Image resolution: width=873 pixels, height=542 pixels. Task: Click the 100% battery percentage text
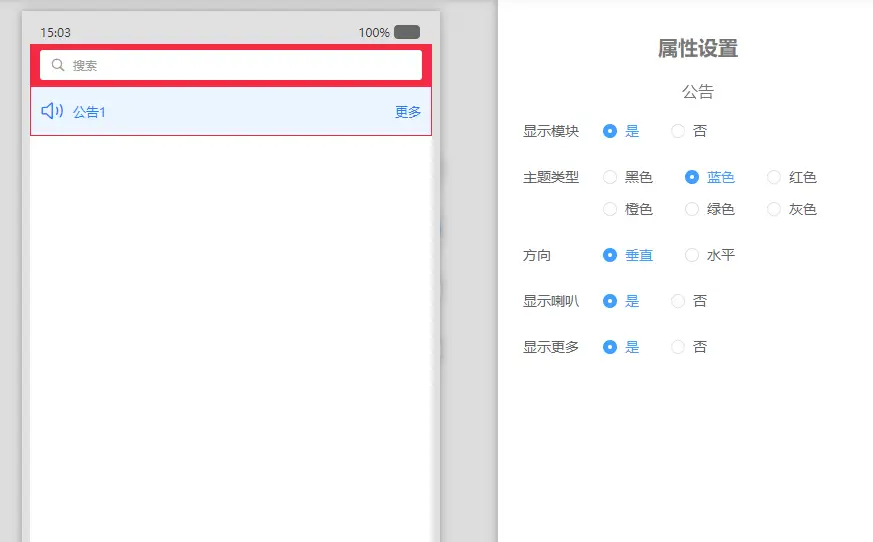point(374,33)
